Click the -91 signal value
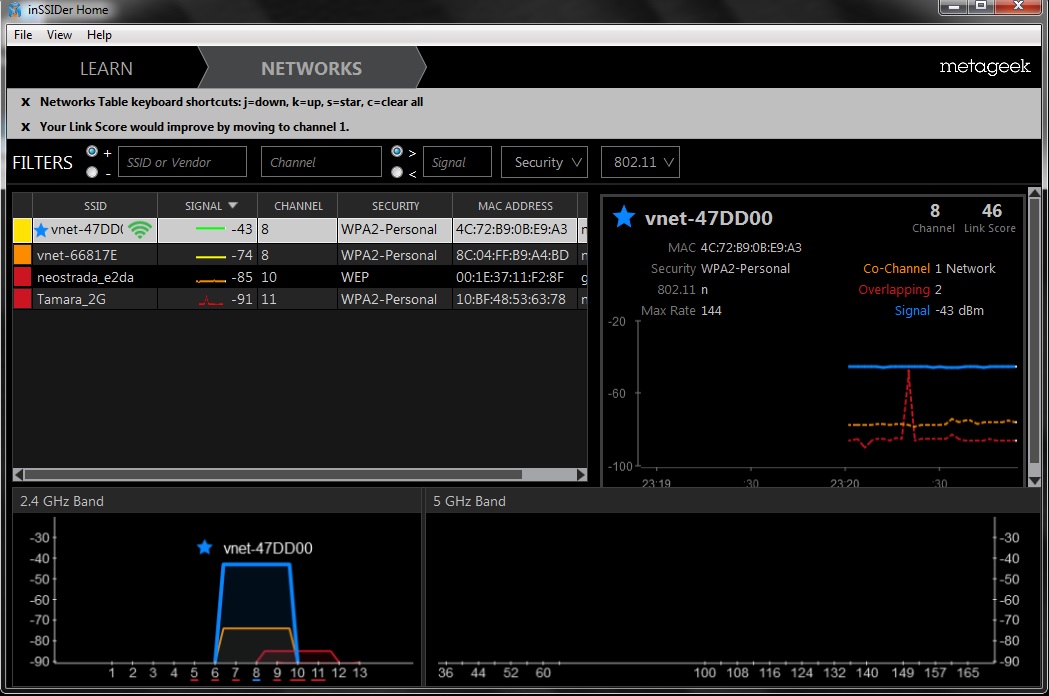1049x696 pixels. point(242,299)
